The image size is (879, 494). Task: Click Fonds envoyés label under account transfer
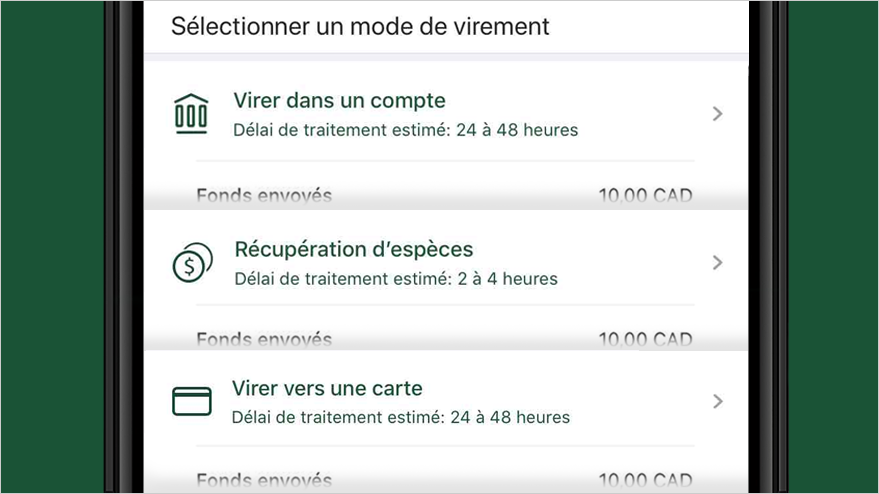click(264, 196)
